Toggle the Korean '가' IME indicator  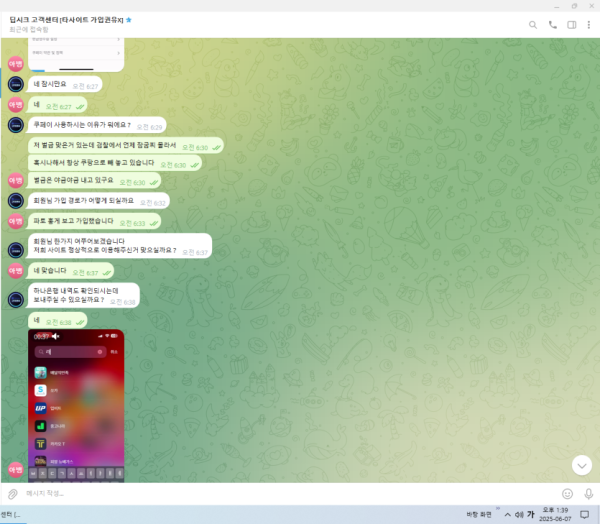[530, 514]
